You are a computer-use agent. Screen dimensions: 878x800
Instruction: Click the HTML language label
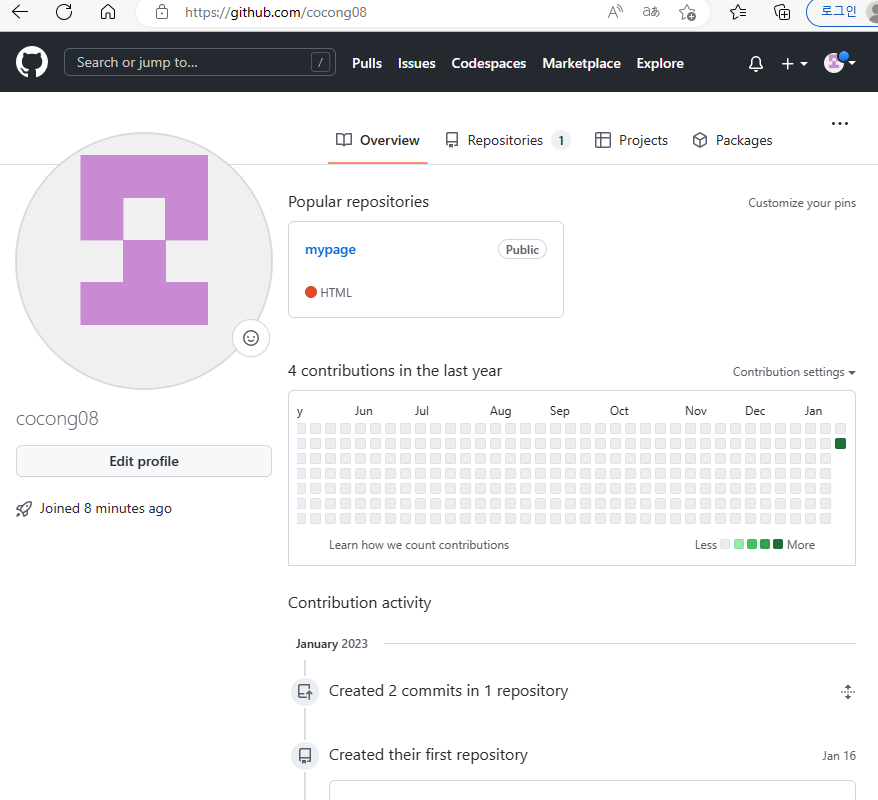tap(336, 292)
